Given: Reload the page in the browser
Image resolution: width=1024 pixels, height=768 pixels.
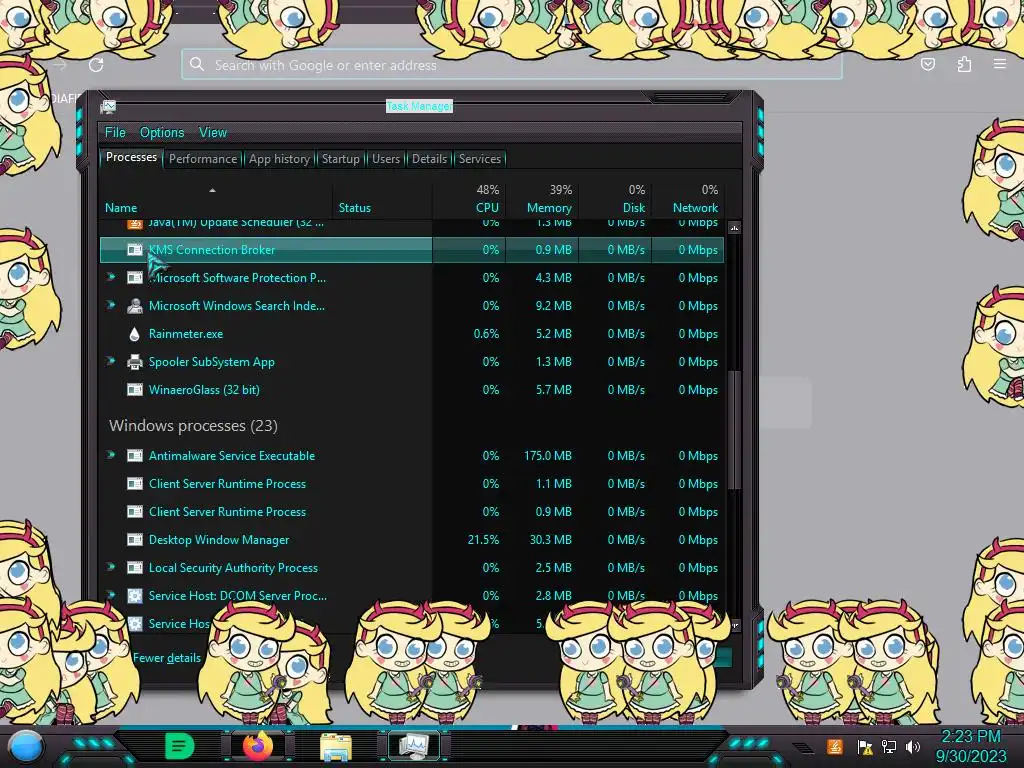Looking at the screenshot, I should (96, 65).
